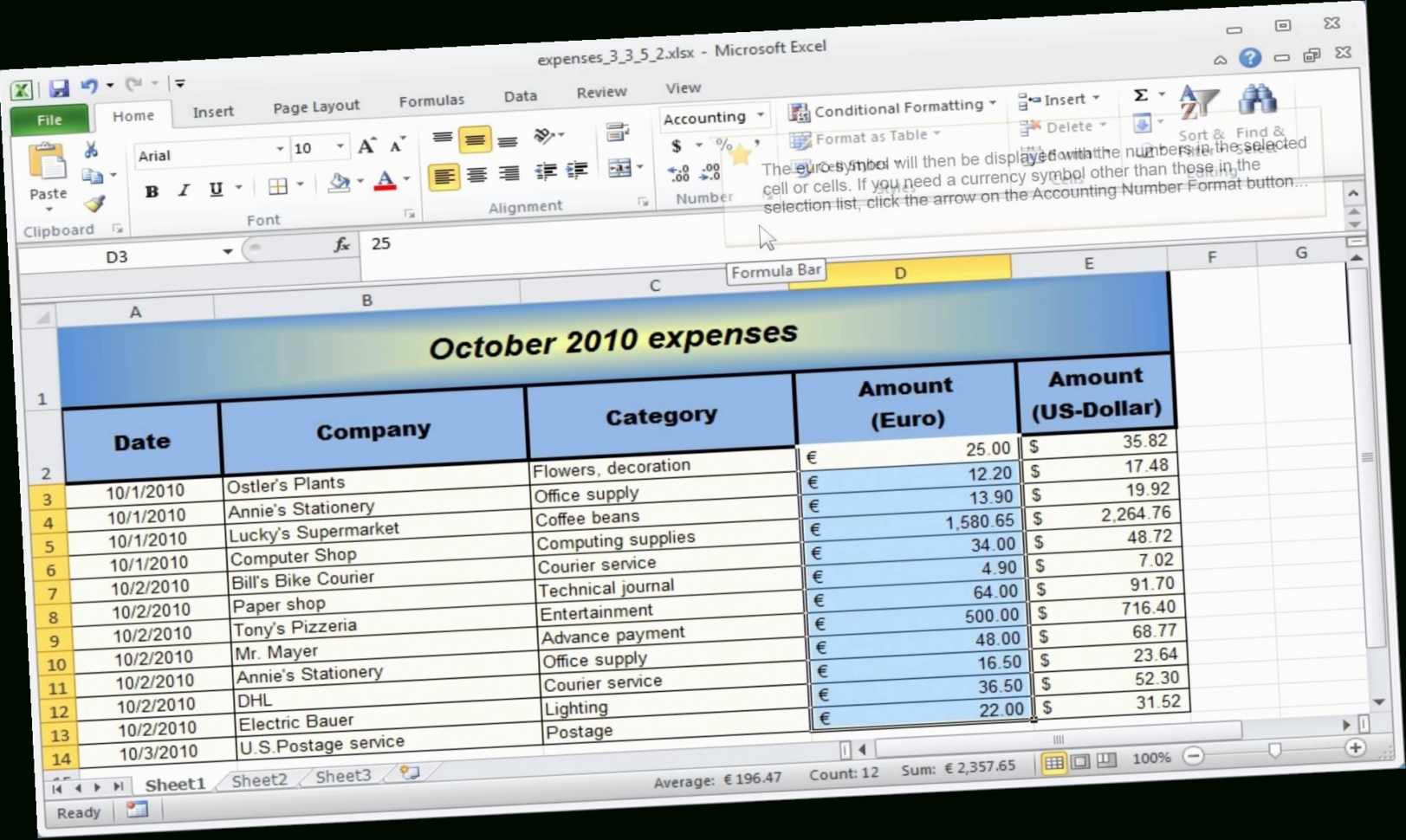
Task: Click the Excel Help question mark icon
Action: pyautogui.click(x=1249, y=58)
